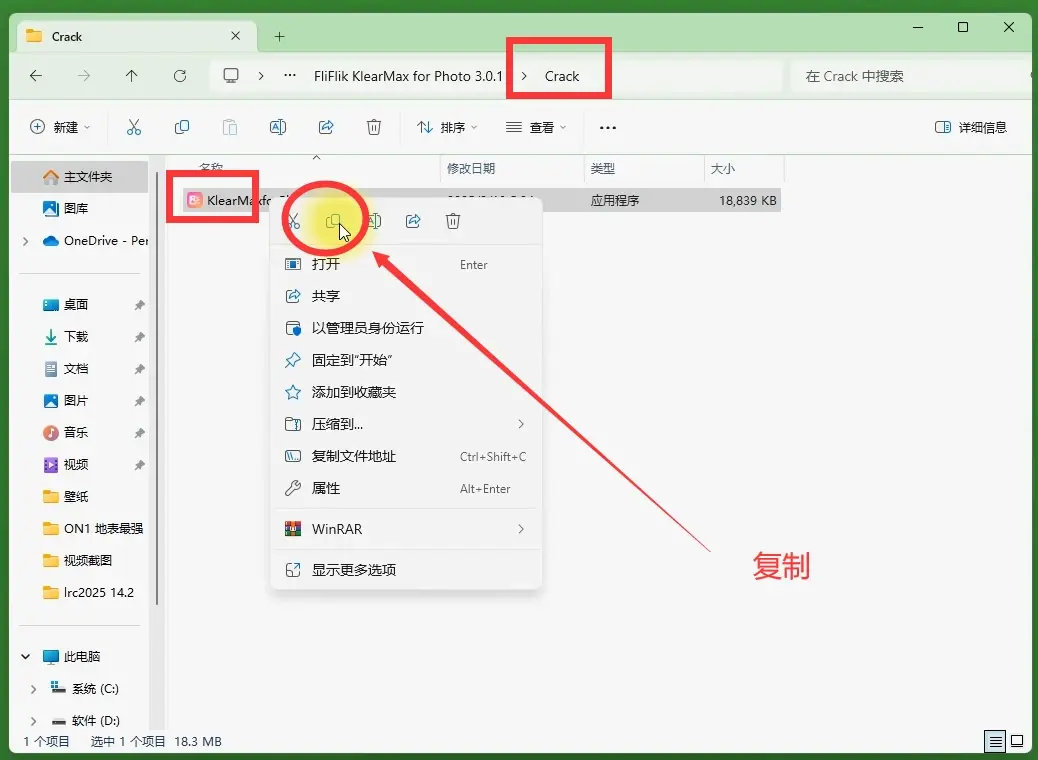Expand the 系统 (C:) drive node

(x=33, y=689)
